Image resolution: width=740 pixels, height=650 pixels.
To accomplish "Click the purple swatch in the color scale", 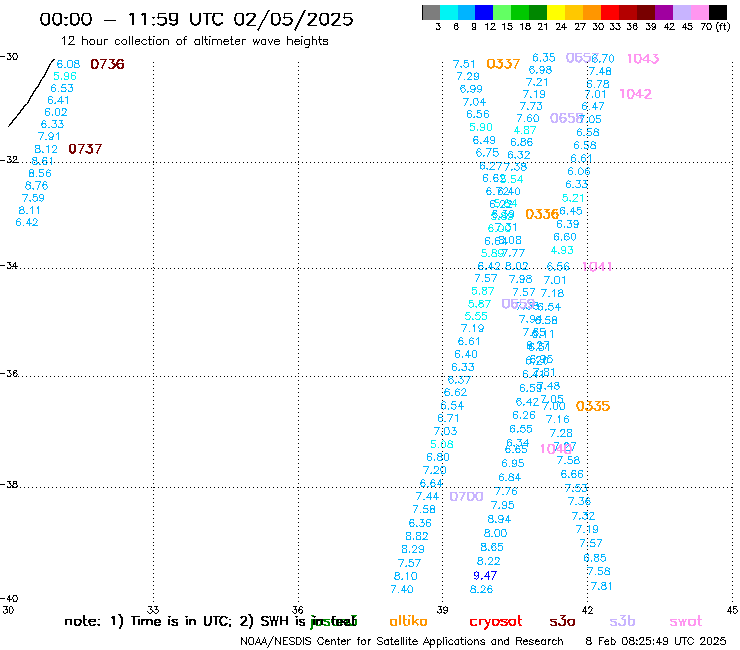I will (663, 12).
